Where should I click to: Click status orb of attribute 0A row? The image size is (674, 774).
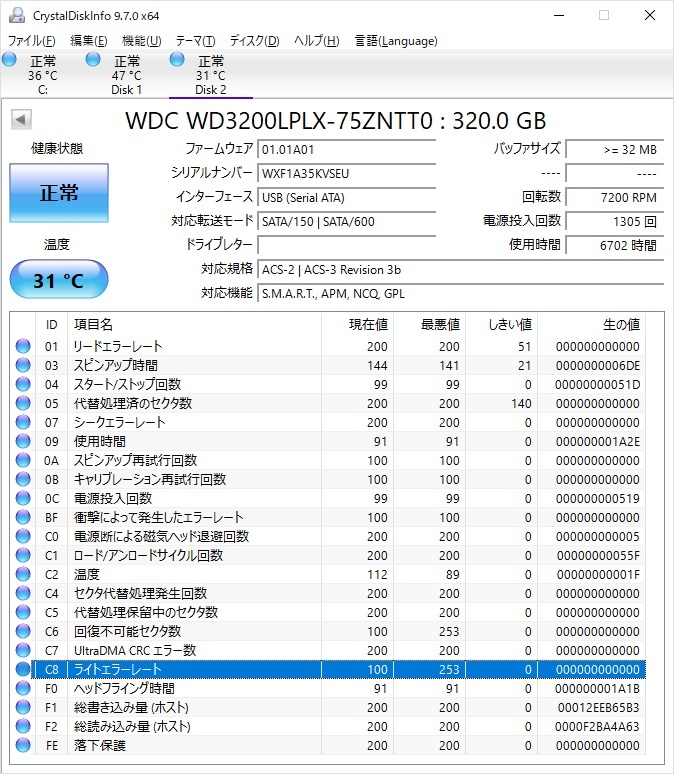point(23,460)
